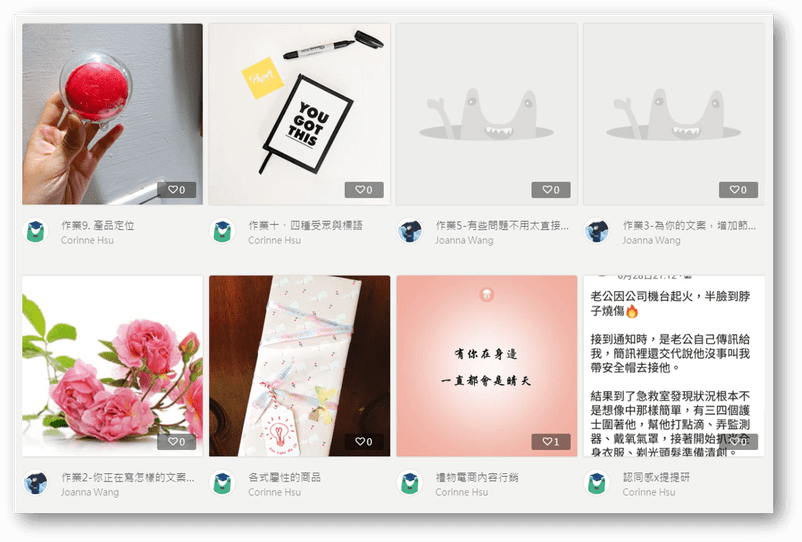Open Corinne Hsu avatar beside 認同感x提提研

[597, 484]
